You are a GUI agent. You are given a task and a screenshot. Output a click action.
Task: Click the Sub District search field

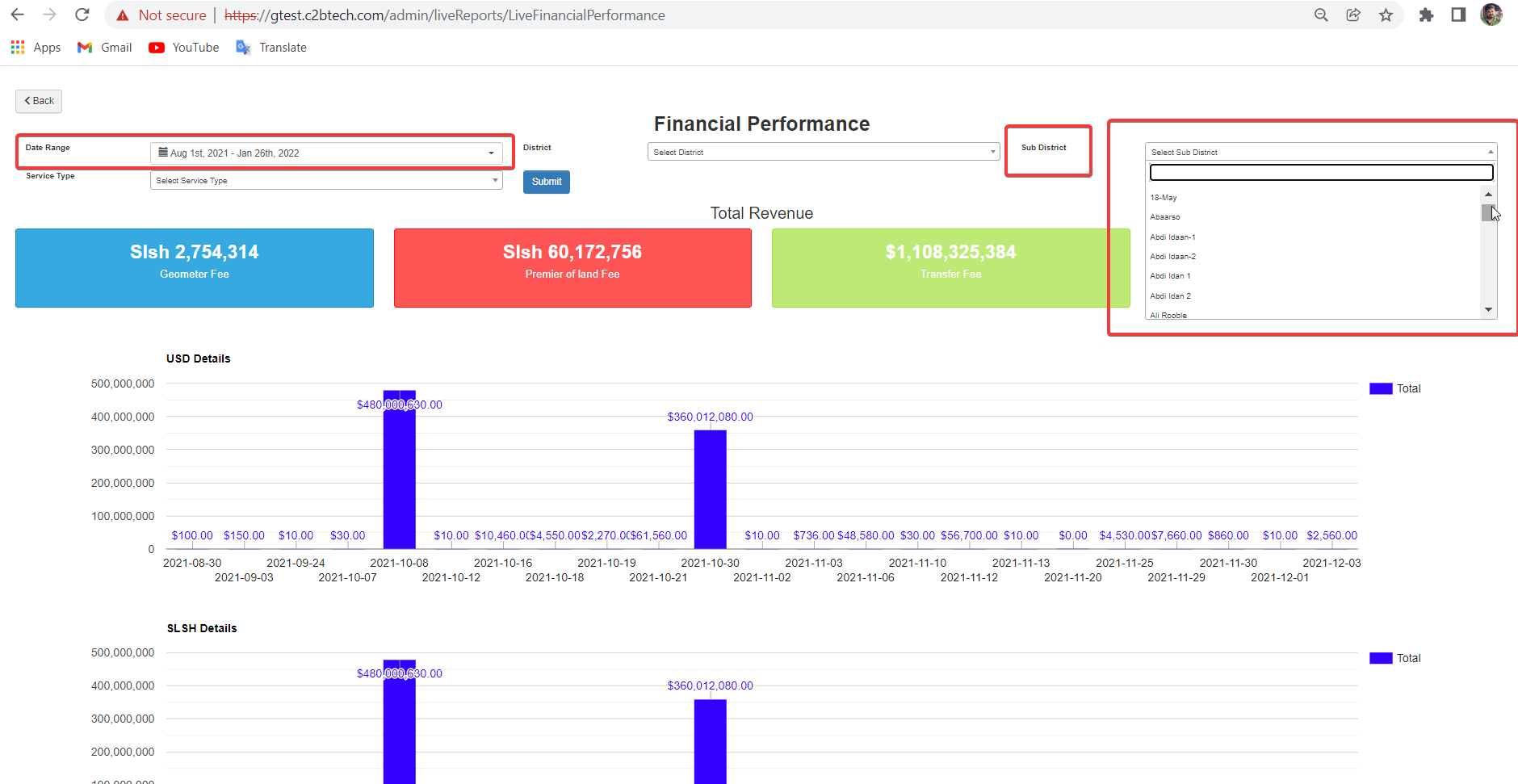pyautogui.click(x=1321, y=172)
